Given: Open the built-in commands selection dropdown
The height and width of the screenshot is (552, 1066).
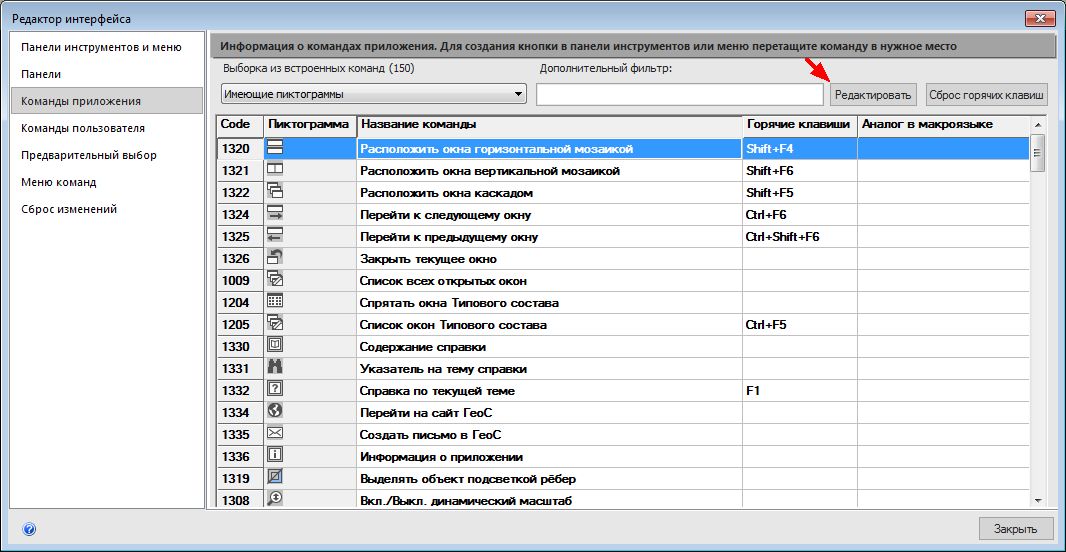Looking at the screenshot, I should coord(374,94).
